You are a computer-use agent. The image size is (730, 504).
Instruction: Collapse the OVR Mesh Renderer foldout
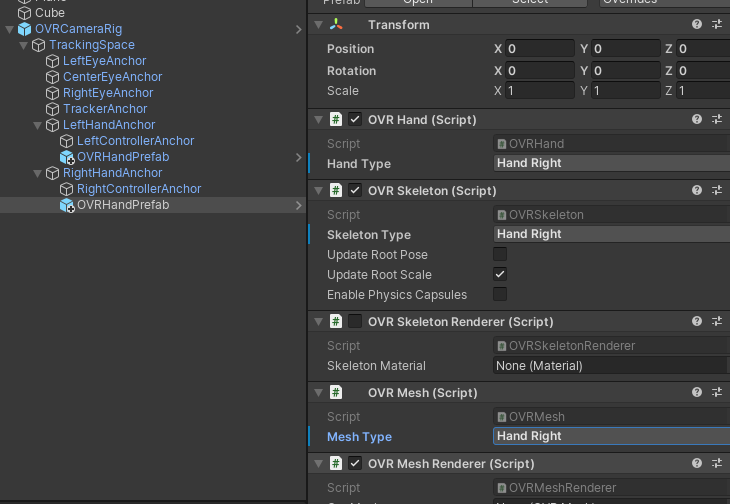(318, 464)
